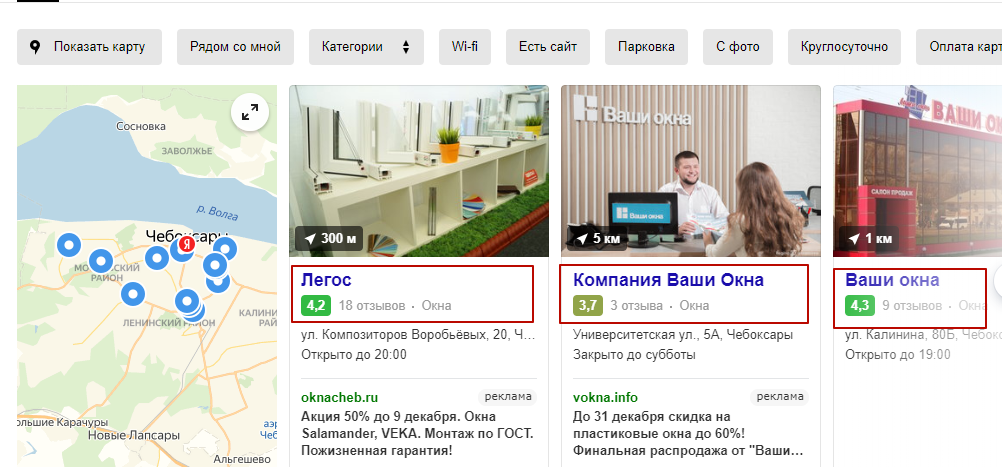Toggle the Оплата картой filter
1002x467 pixels.
pos(959,47)
